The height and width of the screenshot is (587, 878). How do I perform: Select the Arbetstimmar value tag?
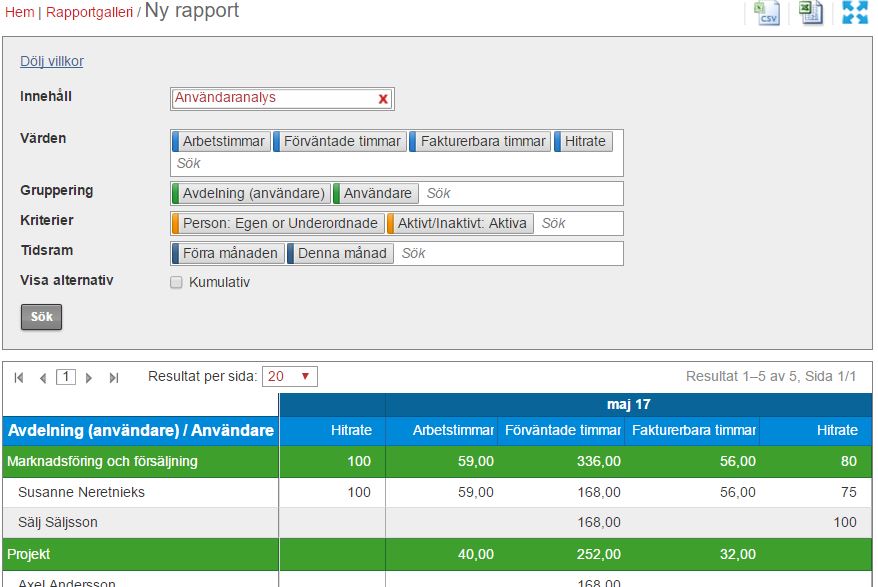coord(221,141)
